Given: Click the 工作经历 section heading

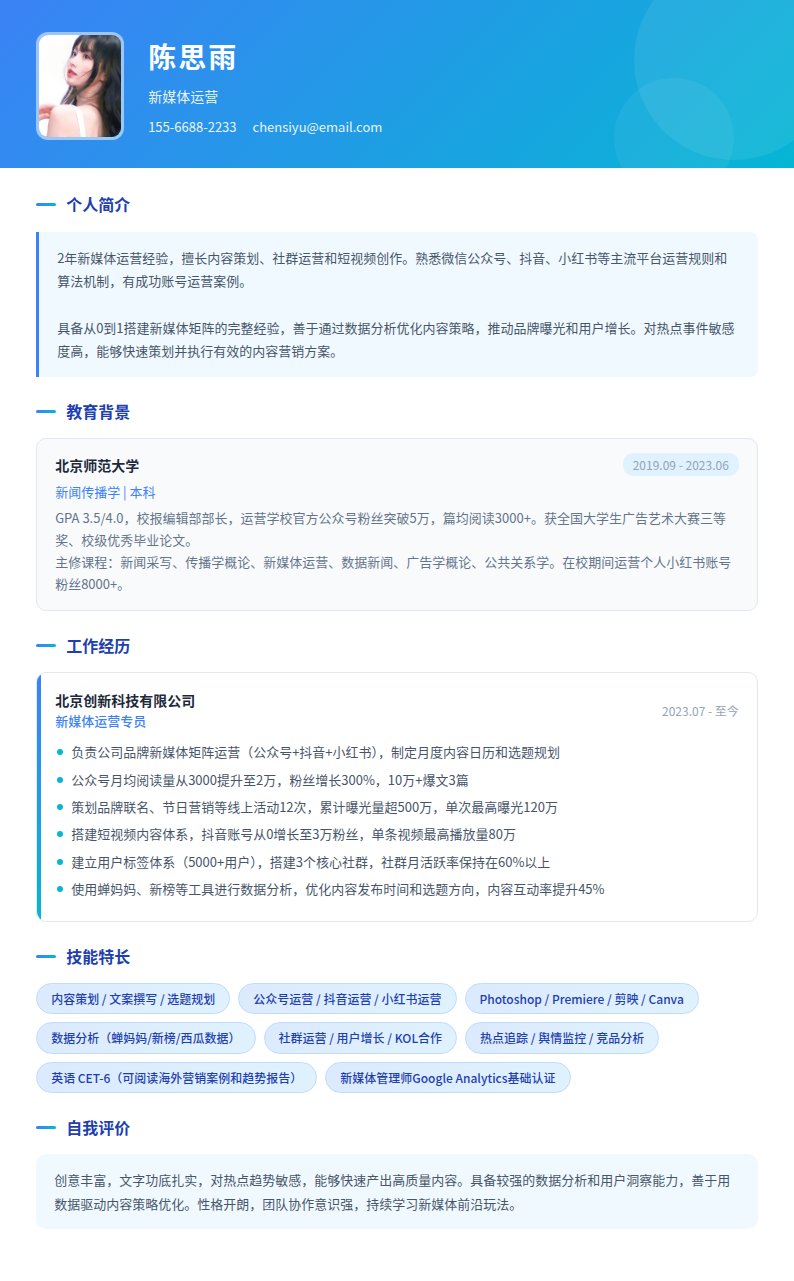Looking at the screenshot, I should tap(98, 647).
